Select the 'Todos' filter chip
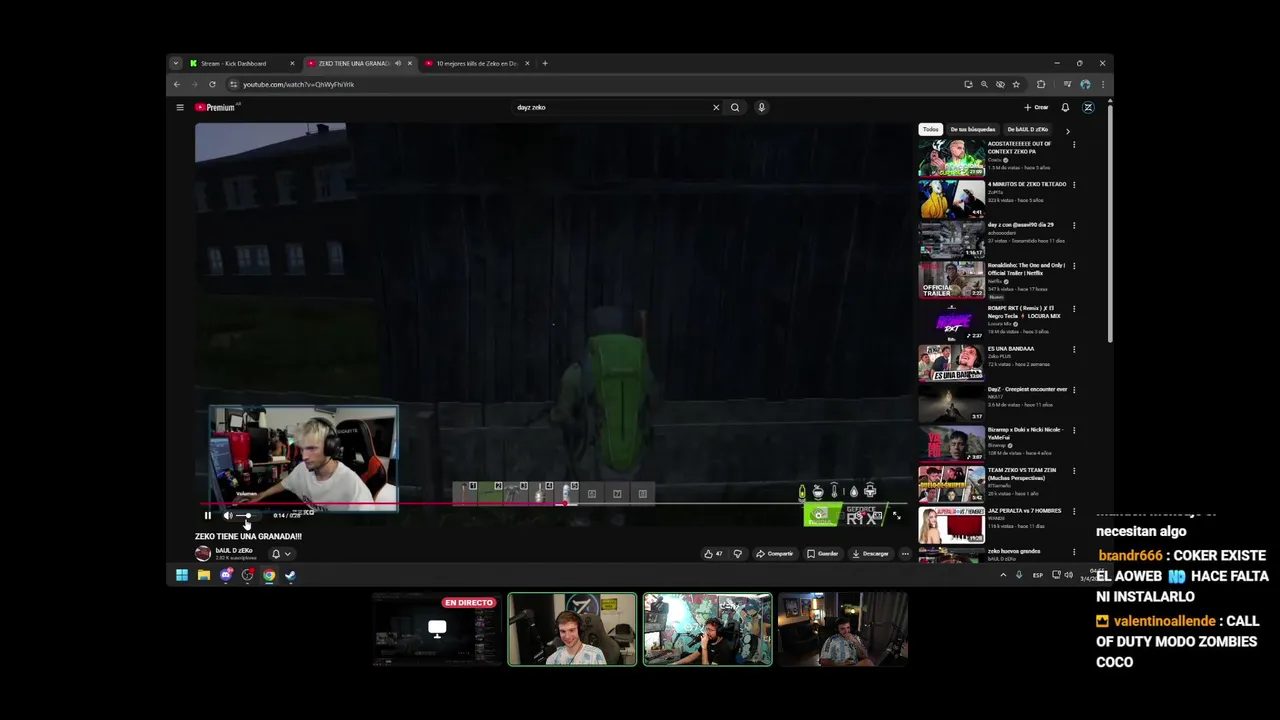 tap(931, 129)
